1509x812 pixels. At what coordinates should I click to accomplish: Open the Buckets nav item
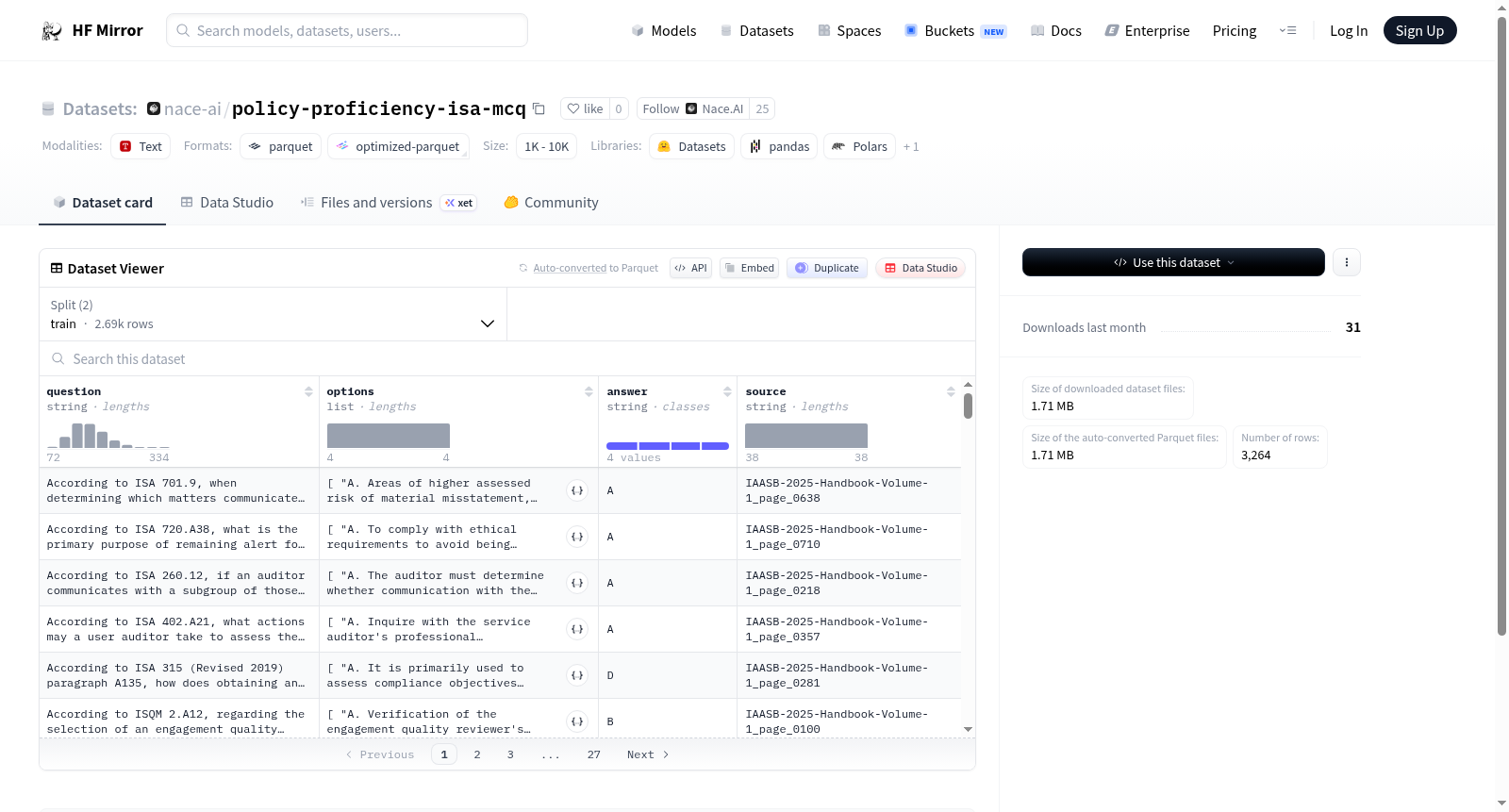pos(955,31)
